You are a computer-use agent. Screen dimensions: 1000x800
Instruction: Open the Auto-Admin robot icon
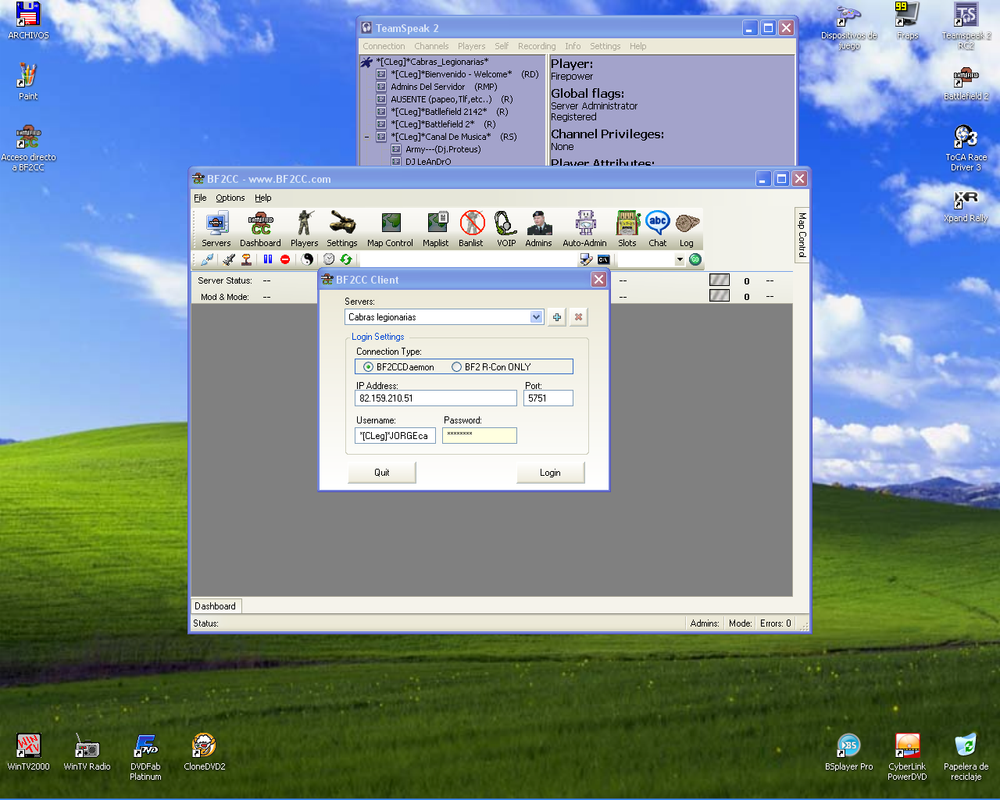click(585, 229)
